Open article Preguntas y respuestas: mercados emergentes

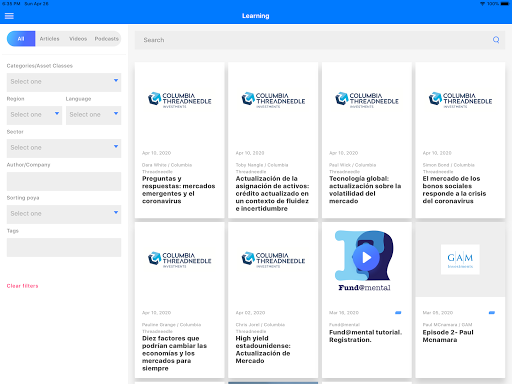pos(179,190)
